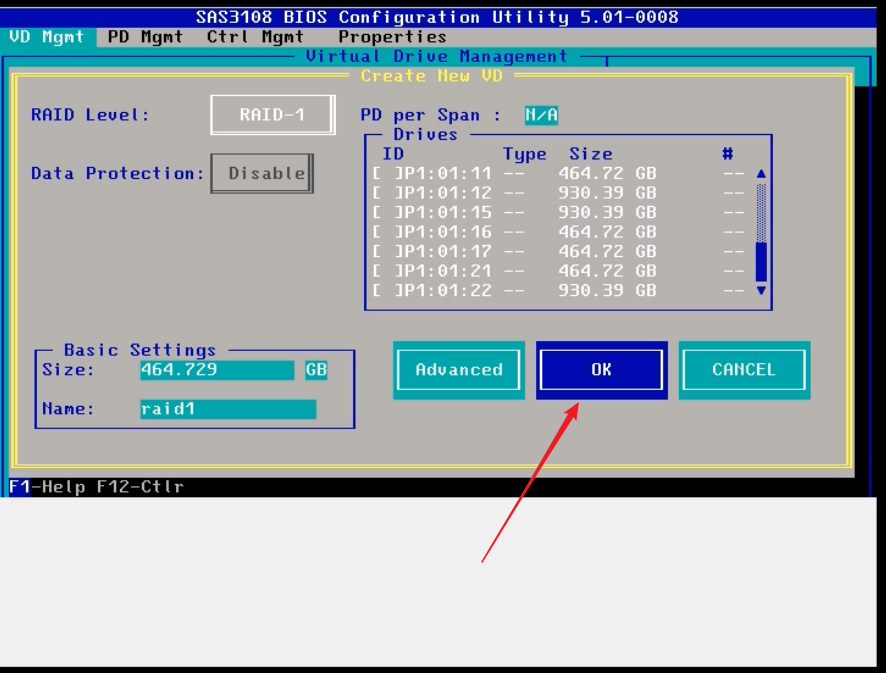The height and width of the screenshot is (673, 886).
Task: Click the Data Protection label
Action: click(118, 173)
